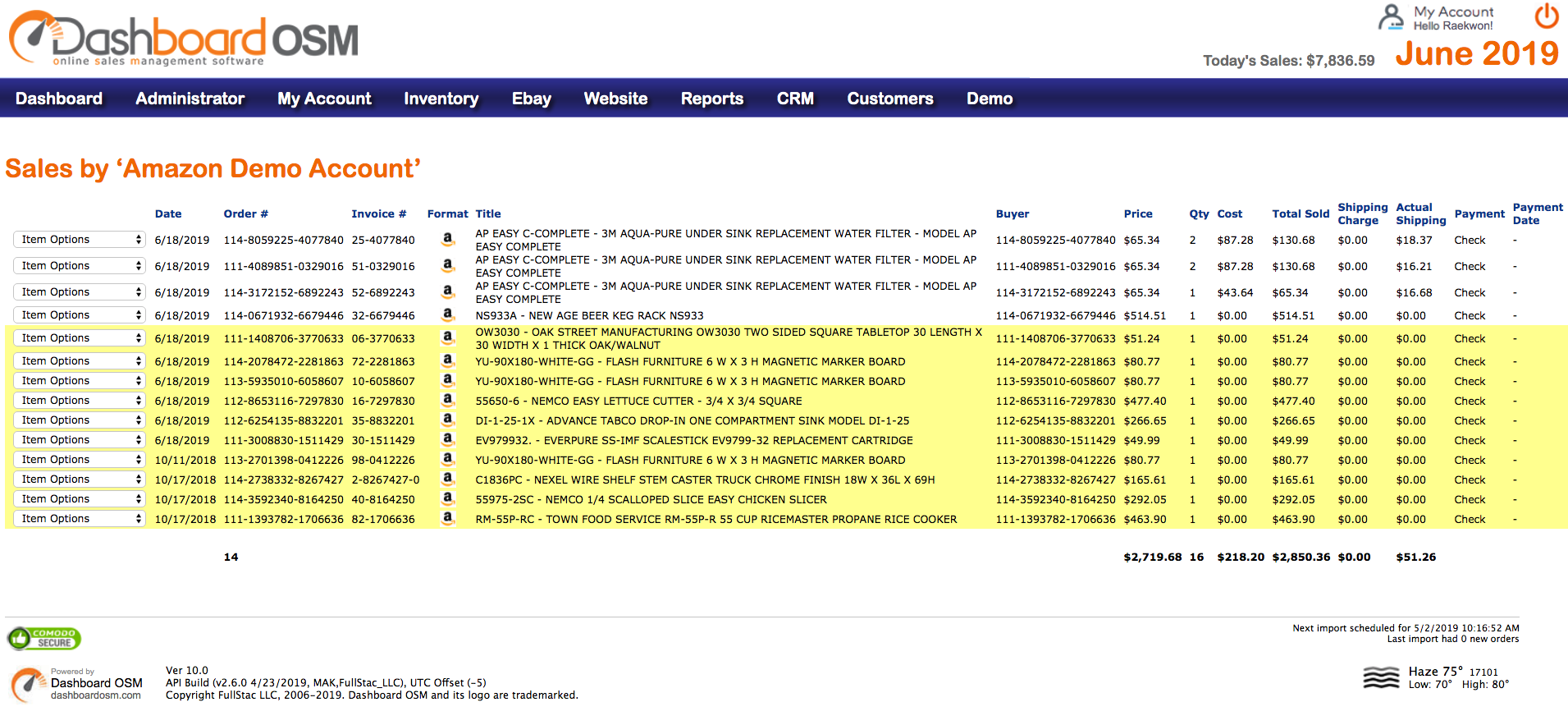Image resolution: width=1568 pixels, height=725 pixels.
Task: Open Item Options for order 112-6254135-8832201
Action: tap(80, 420)
